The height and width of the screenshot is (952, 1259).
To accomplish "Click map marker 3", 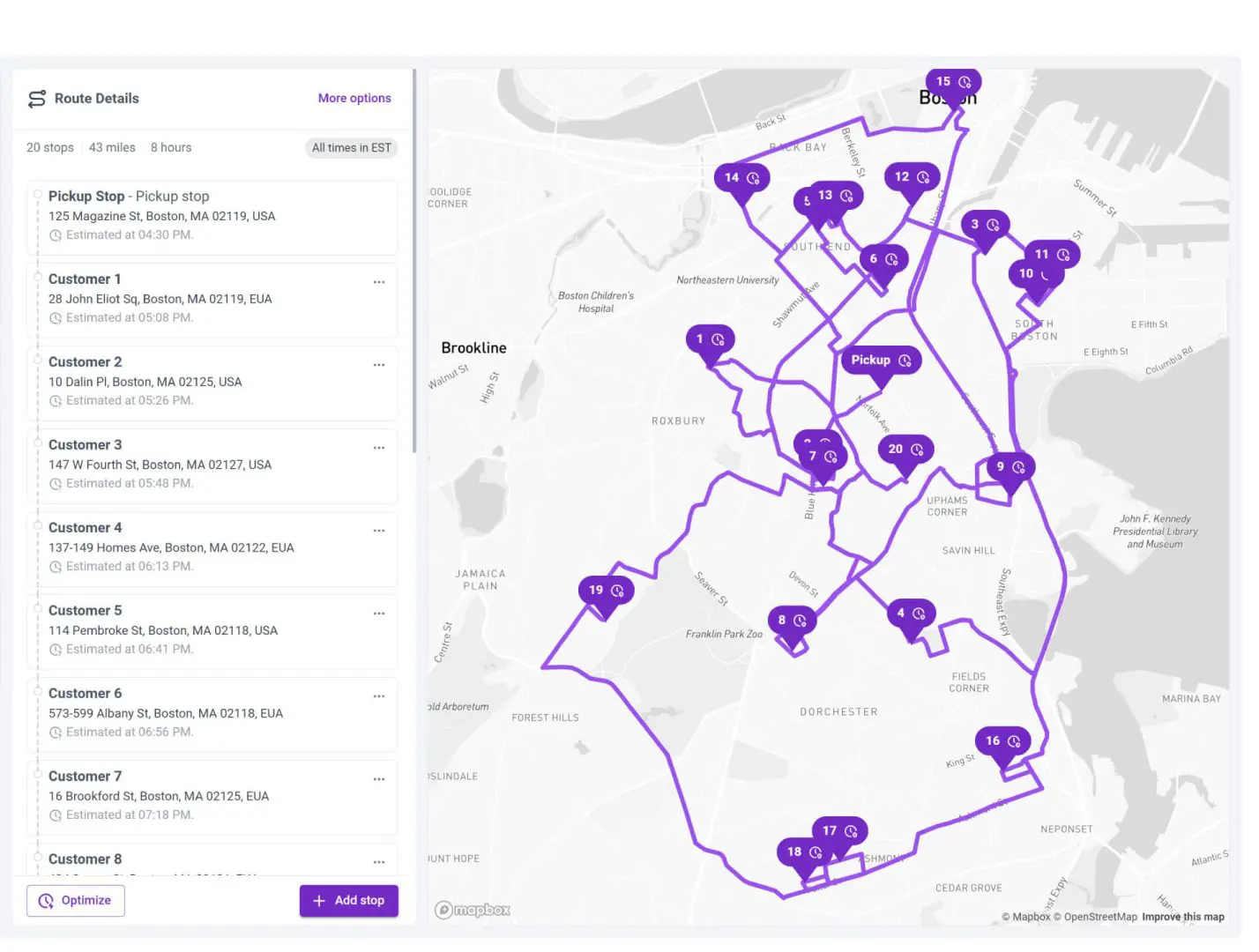I will tap(985, 225).
